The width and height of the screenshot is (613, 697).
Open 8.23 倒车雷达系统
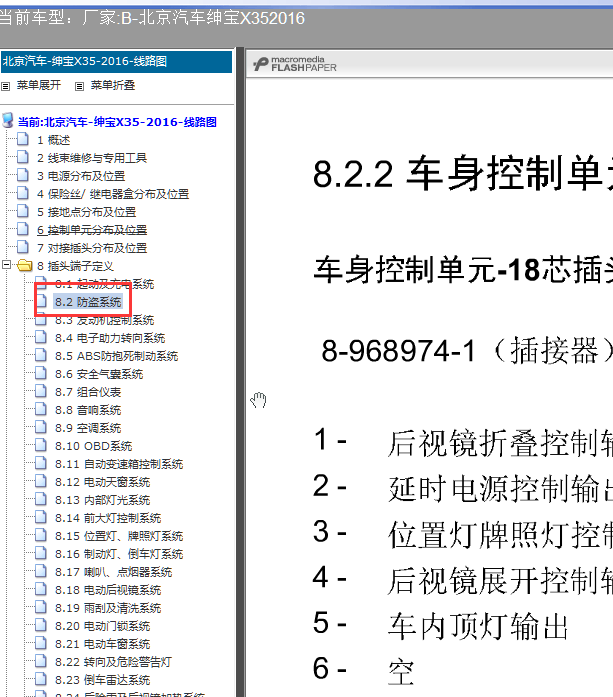pos(102,680)
